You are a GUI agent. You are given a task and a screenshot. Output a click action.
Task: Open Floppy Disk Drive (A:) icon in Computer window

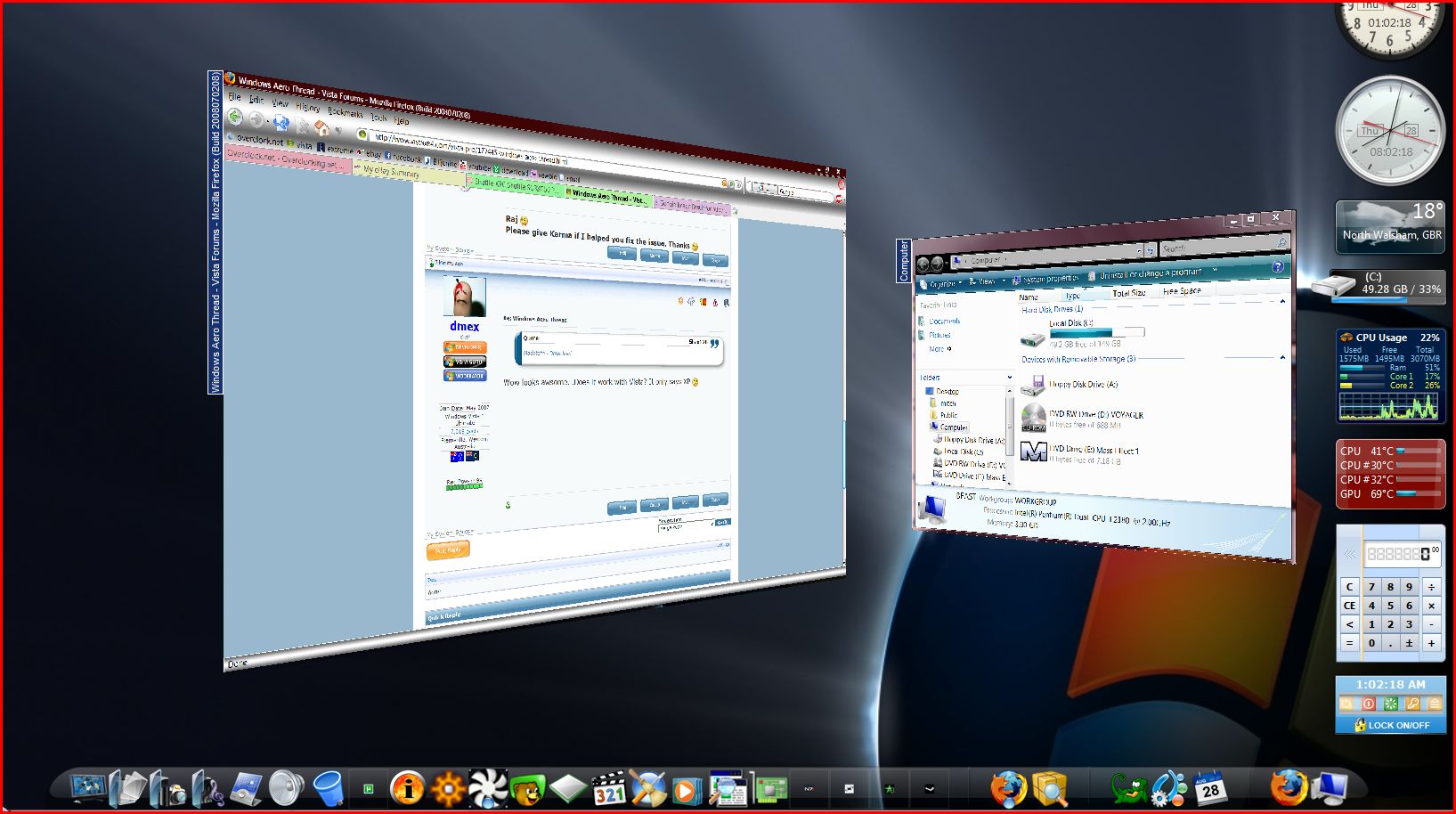(1033, 385)
